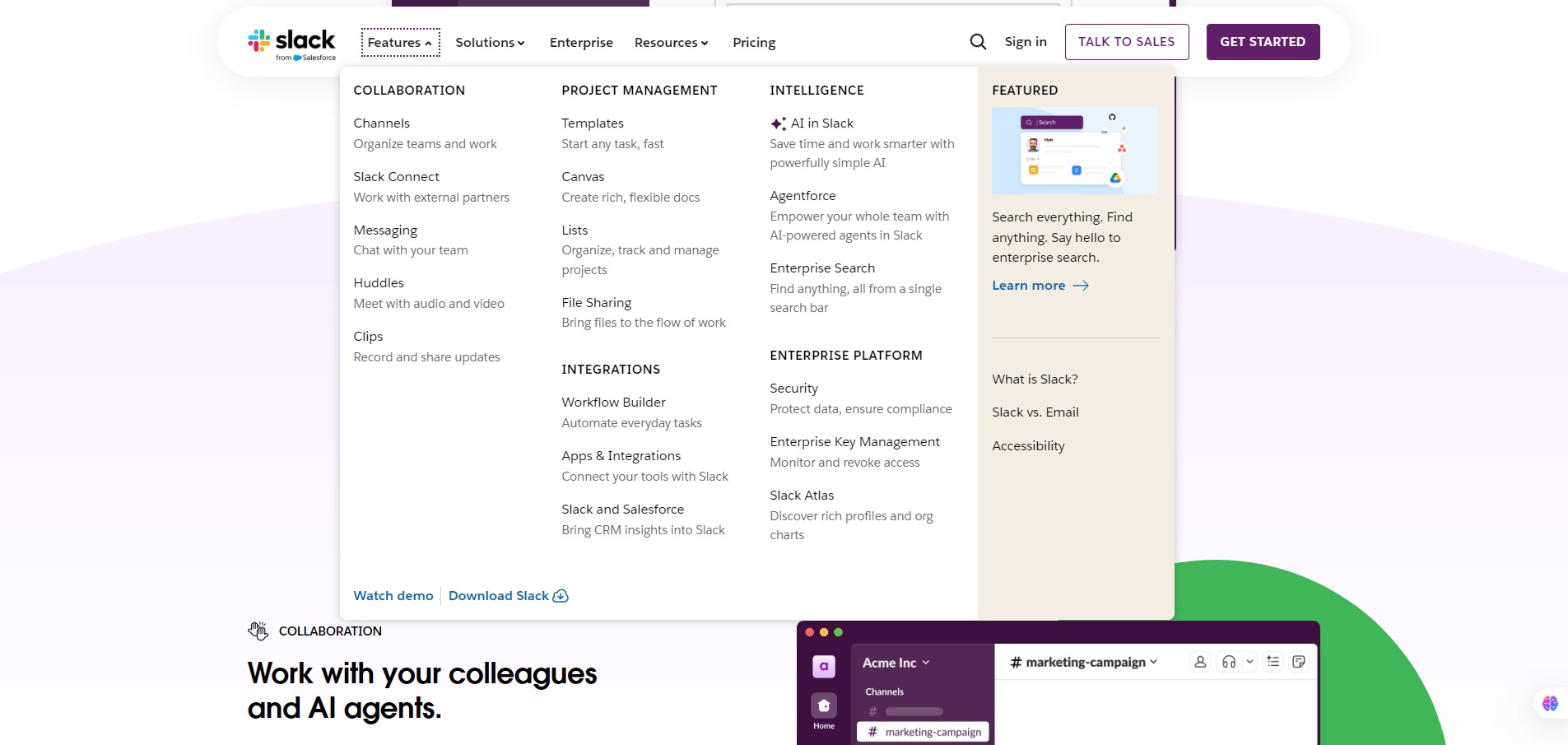Choose Slack and Salesforce item
The image size is (1568, 745).
622,510
